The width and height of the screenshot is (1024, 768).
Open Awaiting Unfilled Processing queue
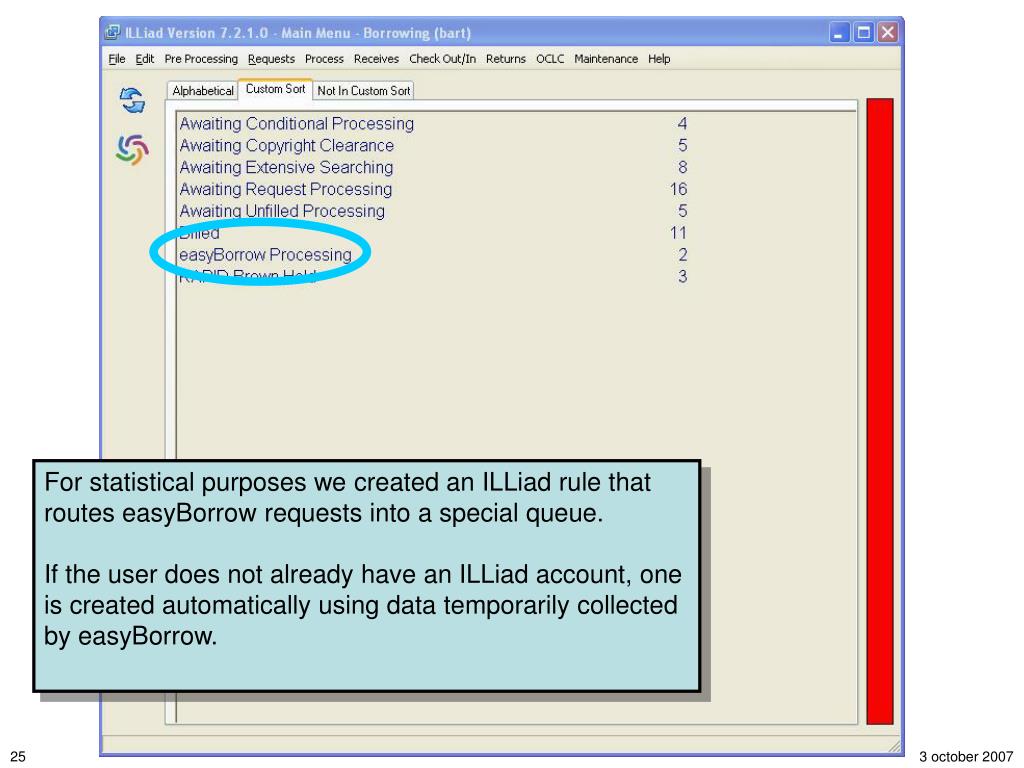pyautogui.click(x=282, y=211)
